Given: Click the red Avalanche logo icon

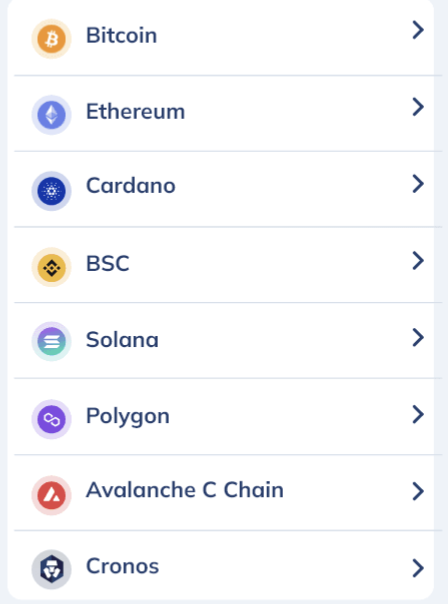Looking at the screenshot, I should pos(51,495).
